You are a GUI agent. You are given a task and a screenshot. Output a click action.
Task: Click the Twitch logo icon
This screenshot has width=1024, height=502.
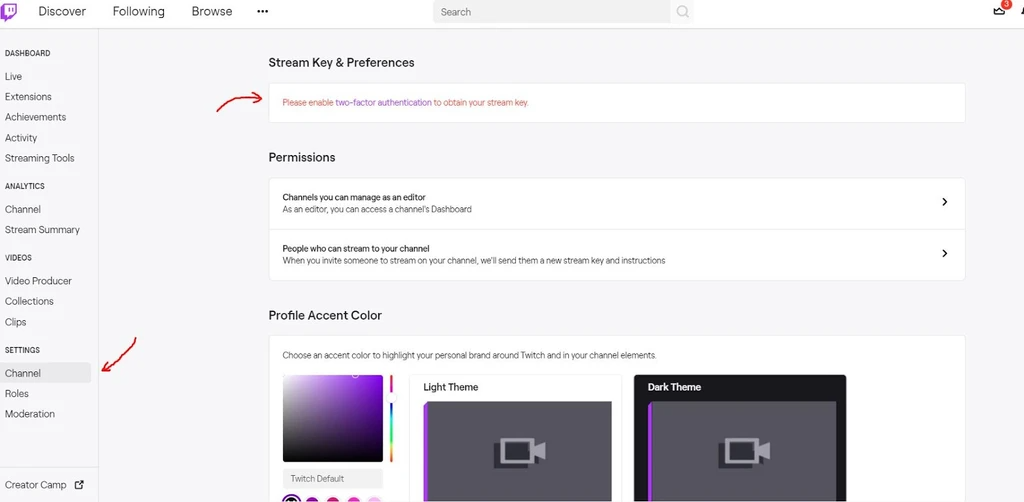point(9,12)
